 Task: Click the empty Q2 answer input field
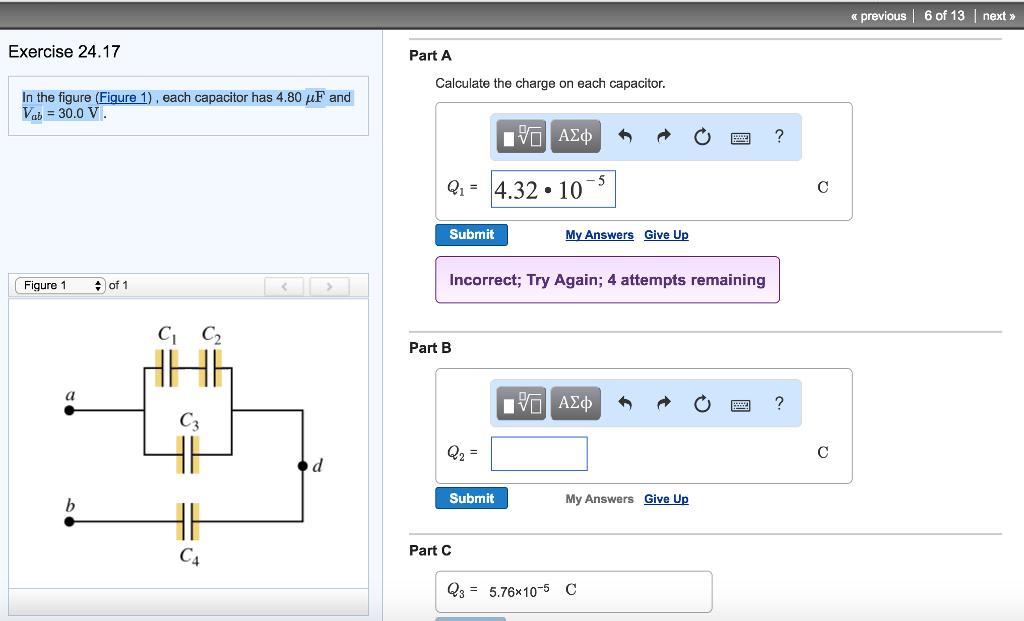click(x=539, y=453)
